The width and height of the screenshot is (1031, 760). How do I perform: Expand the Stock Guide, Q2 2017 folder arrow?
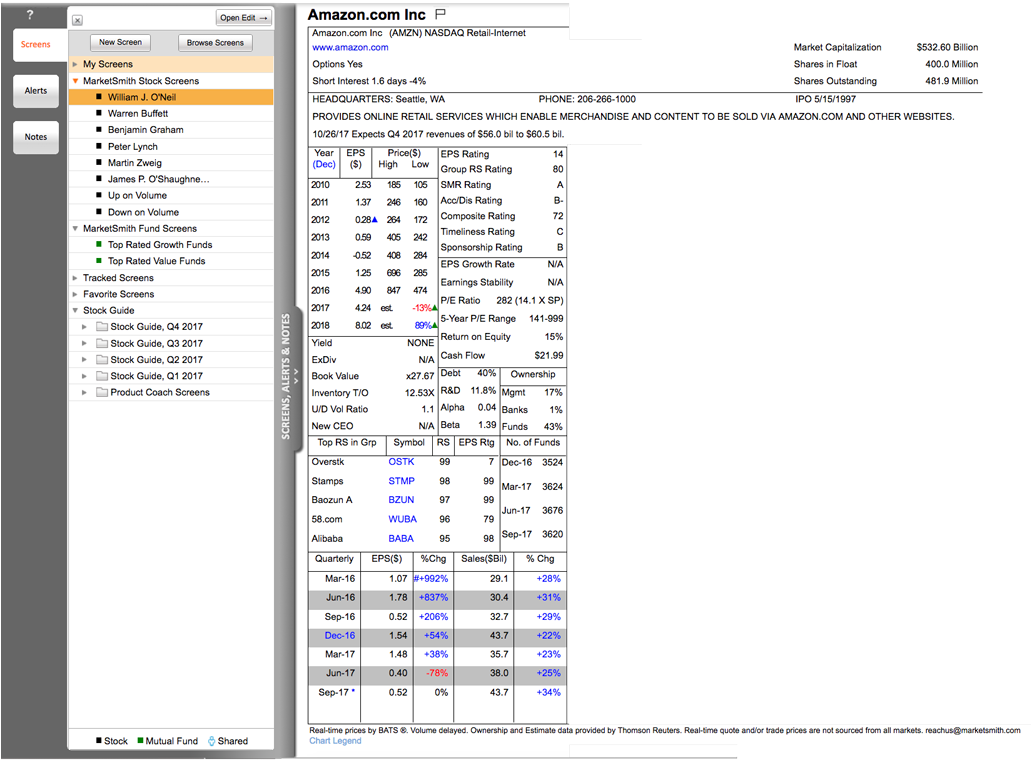[x=85, y=360]
